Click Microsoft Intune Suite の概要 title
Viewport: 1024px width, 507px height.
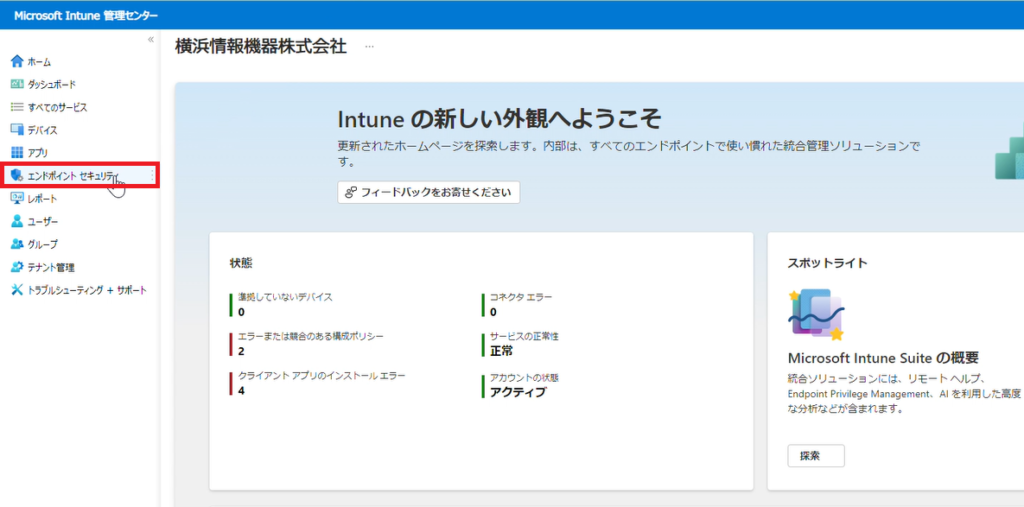[883, 359]
